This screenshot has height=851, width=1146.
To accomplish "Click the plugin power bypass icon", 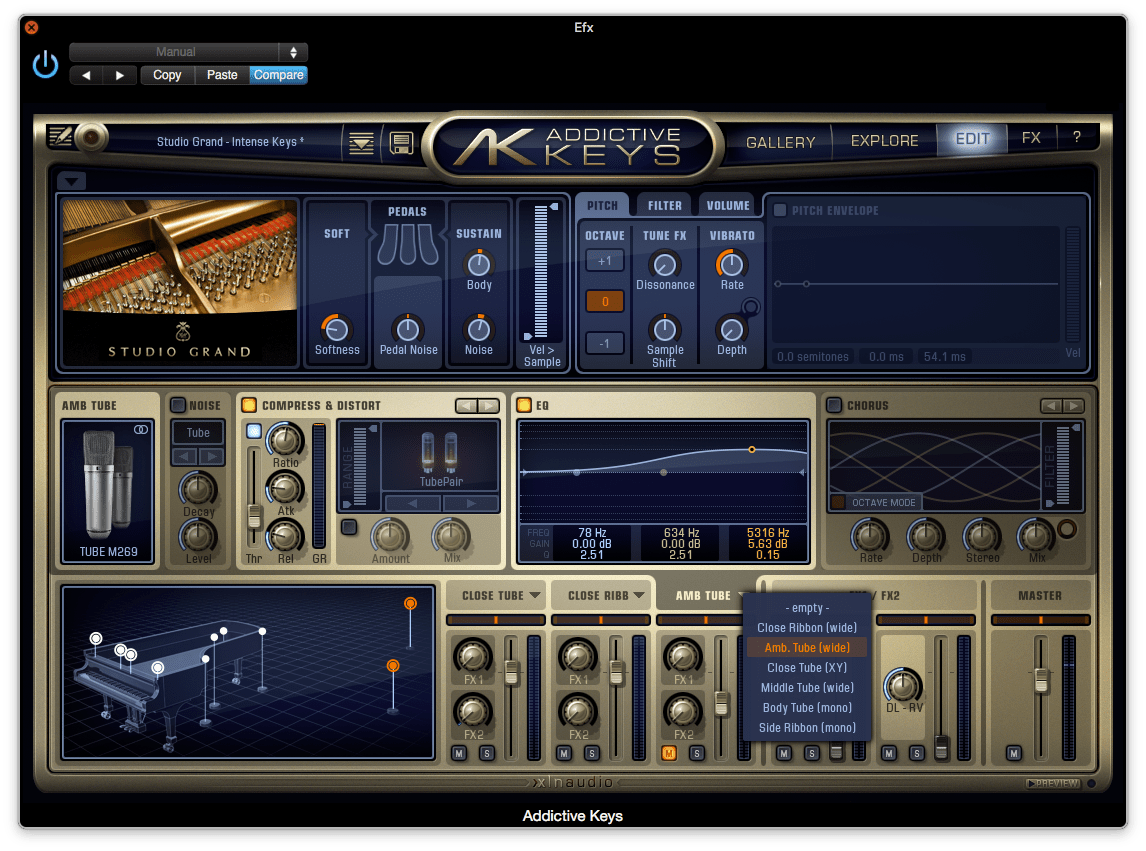I will (45, 64).
